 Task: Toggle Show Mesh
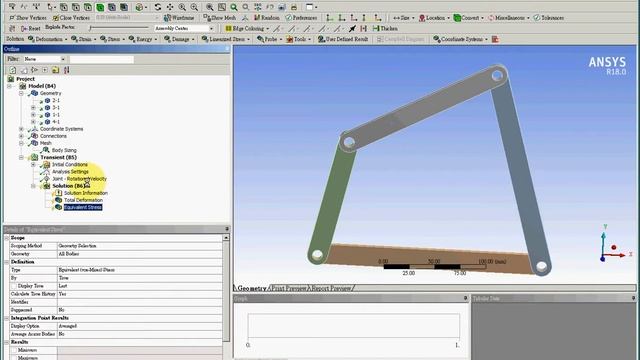[x=220, y=18]
